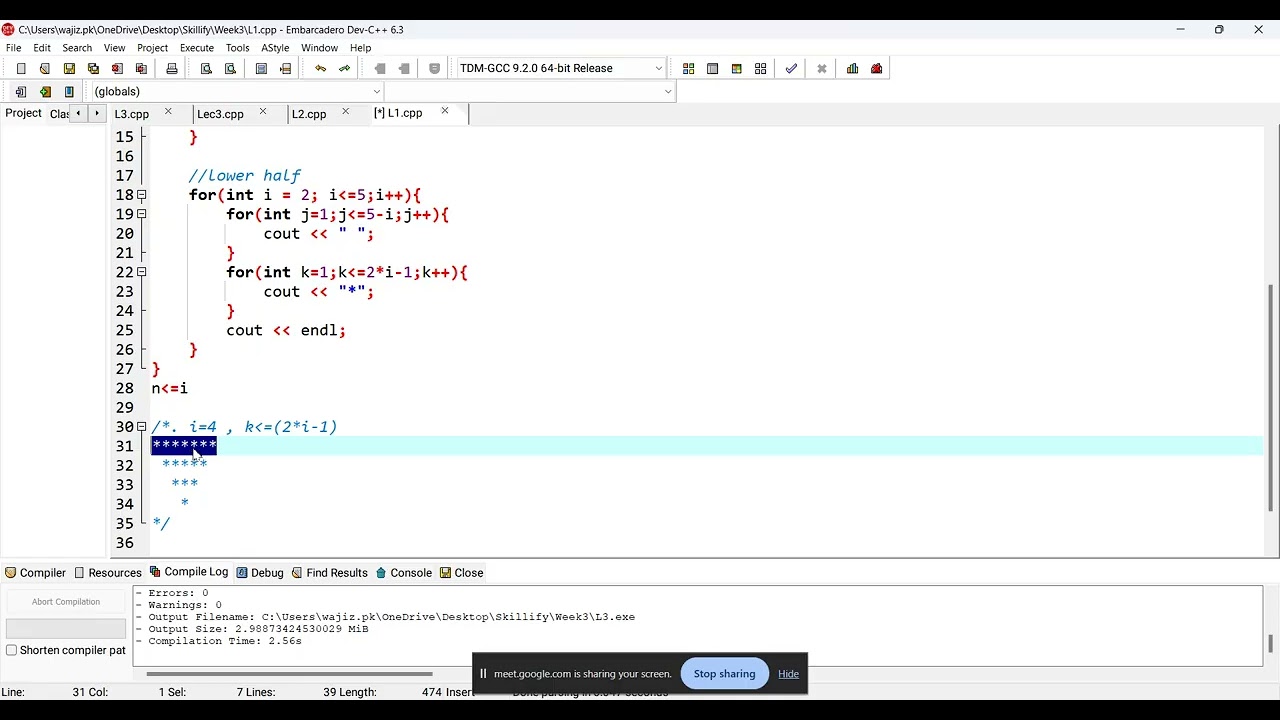Click the Stop sharing button

724,674
